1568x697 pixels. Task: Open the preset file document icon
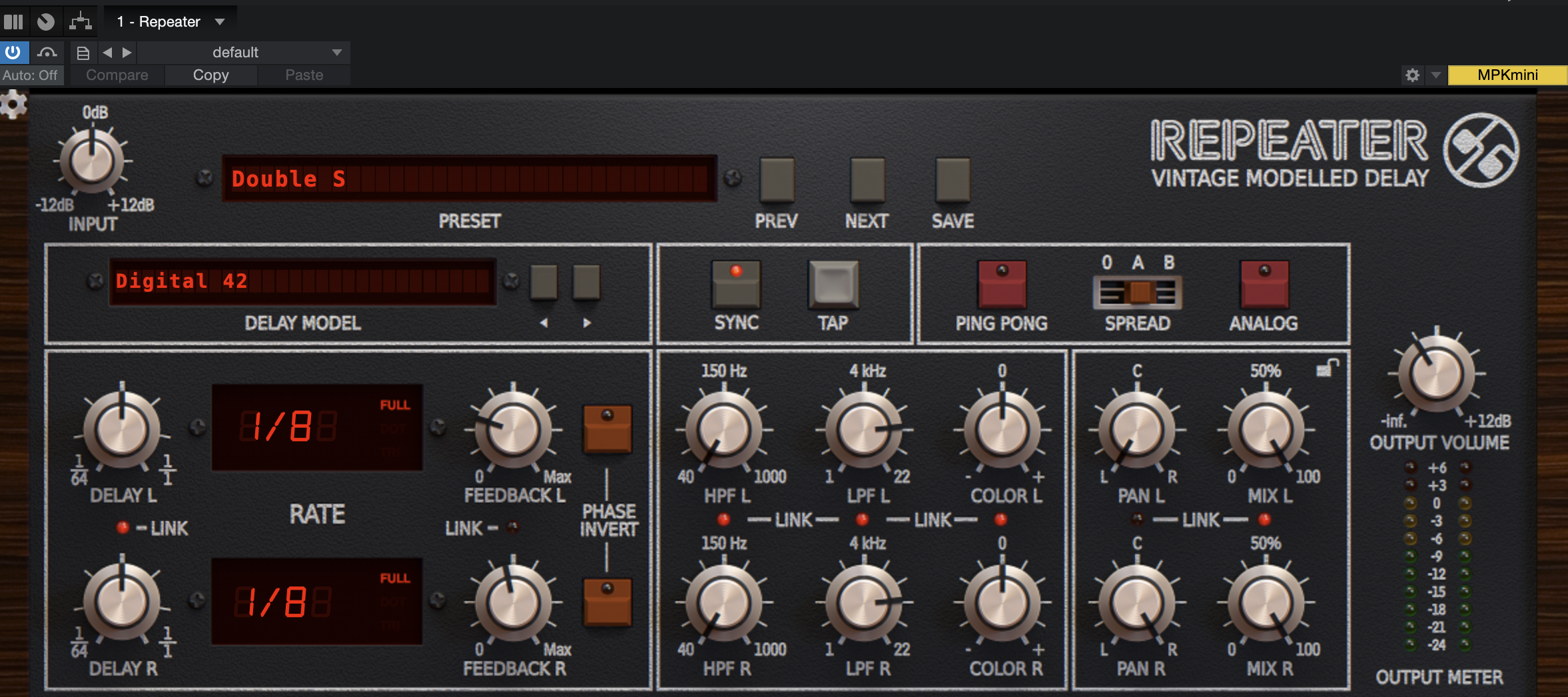point(83,52)
